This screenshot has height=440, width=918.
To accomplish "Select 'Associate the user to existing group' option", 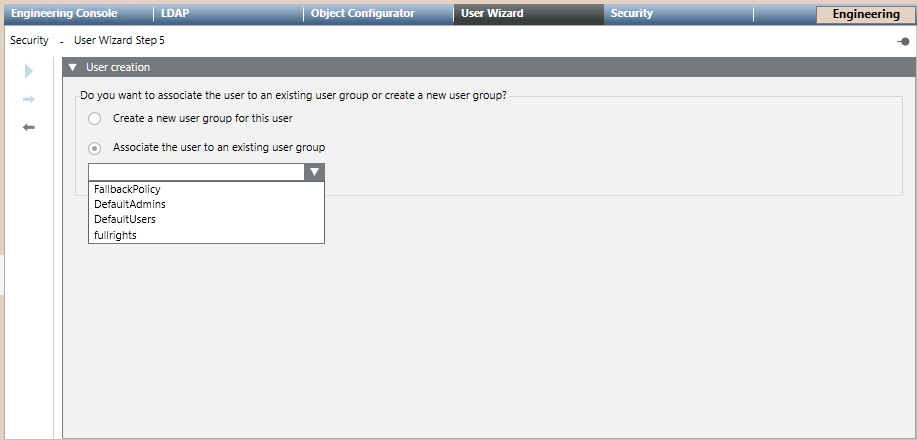I will point(95,148).
